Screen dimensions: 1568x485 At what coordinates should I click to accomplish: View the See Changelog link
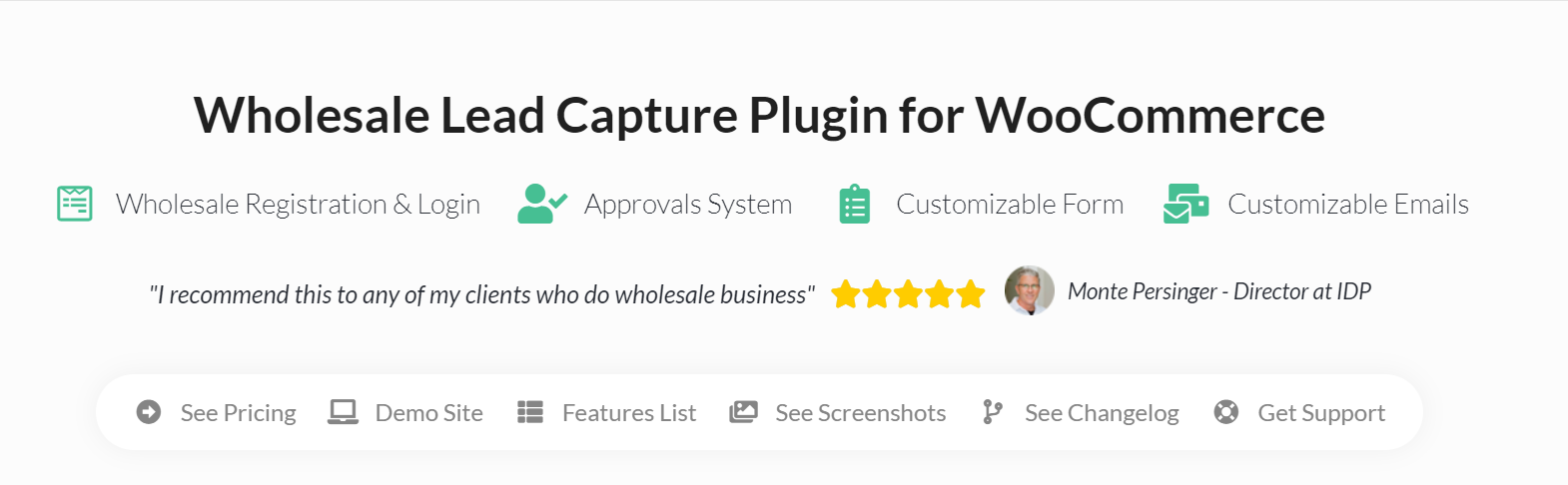1102,413
